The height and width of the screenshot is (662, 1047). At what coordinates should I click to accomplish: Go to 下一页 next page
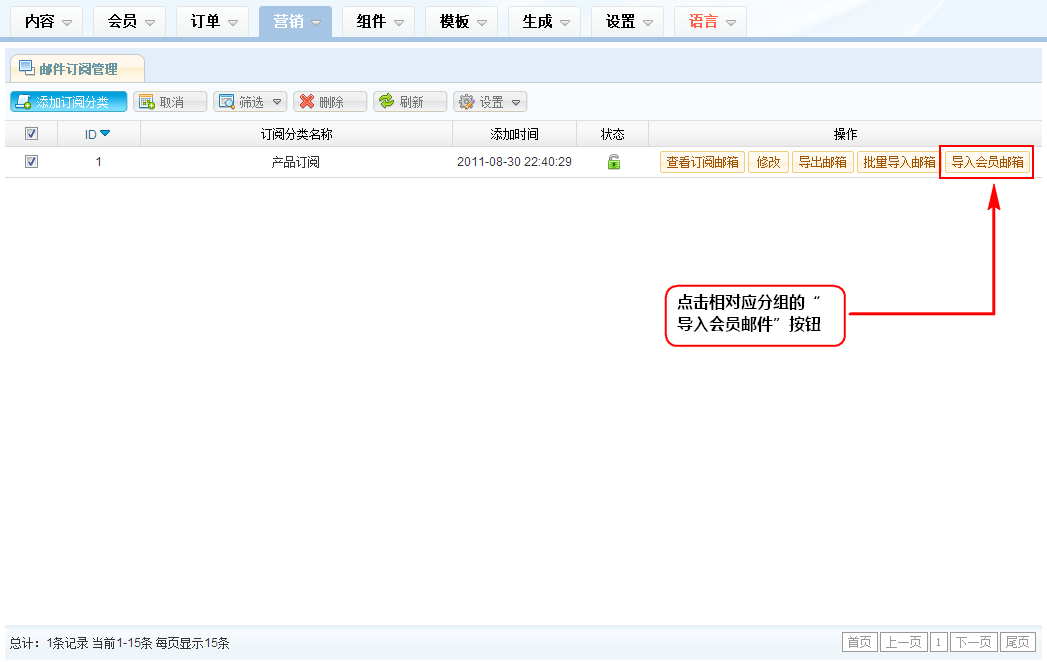click(973, 642)
